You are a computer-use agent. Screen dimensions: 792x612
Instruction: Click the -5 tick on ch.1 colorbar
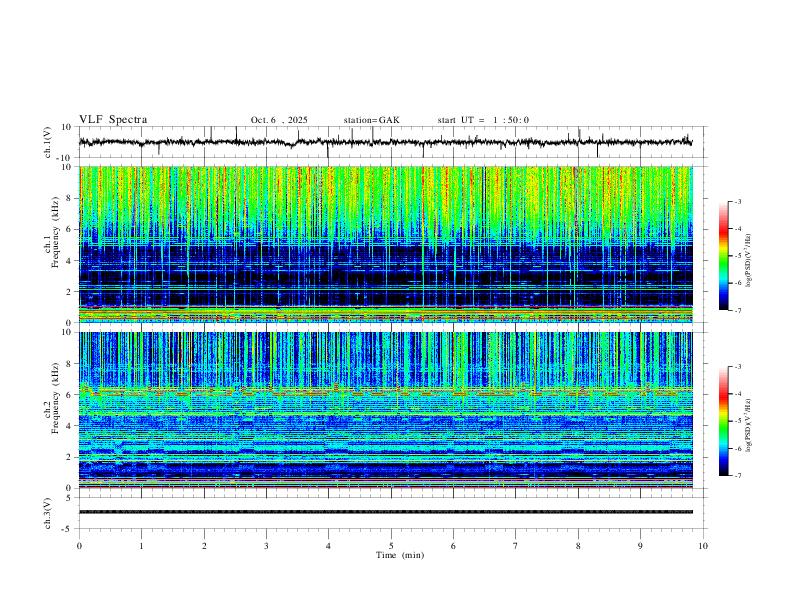click(x=737, y=256)
